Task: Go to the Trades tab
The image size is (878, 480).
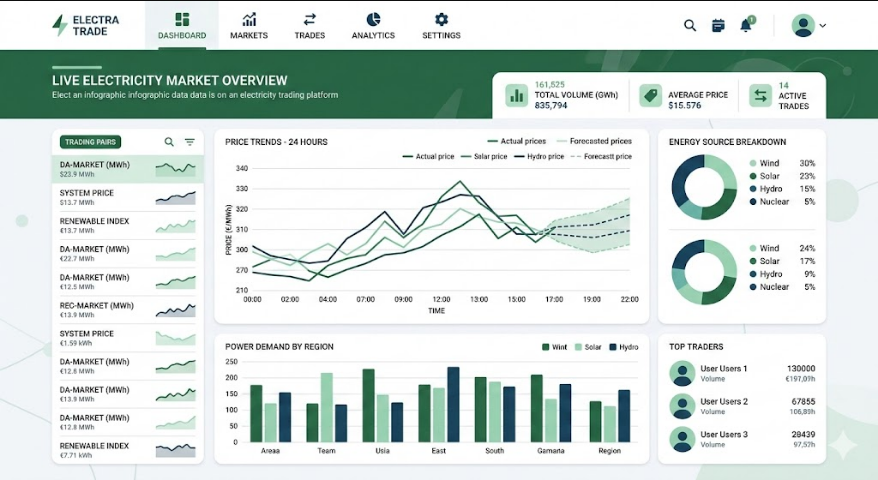Action: point(310,26)
